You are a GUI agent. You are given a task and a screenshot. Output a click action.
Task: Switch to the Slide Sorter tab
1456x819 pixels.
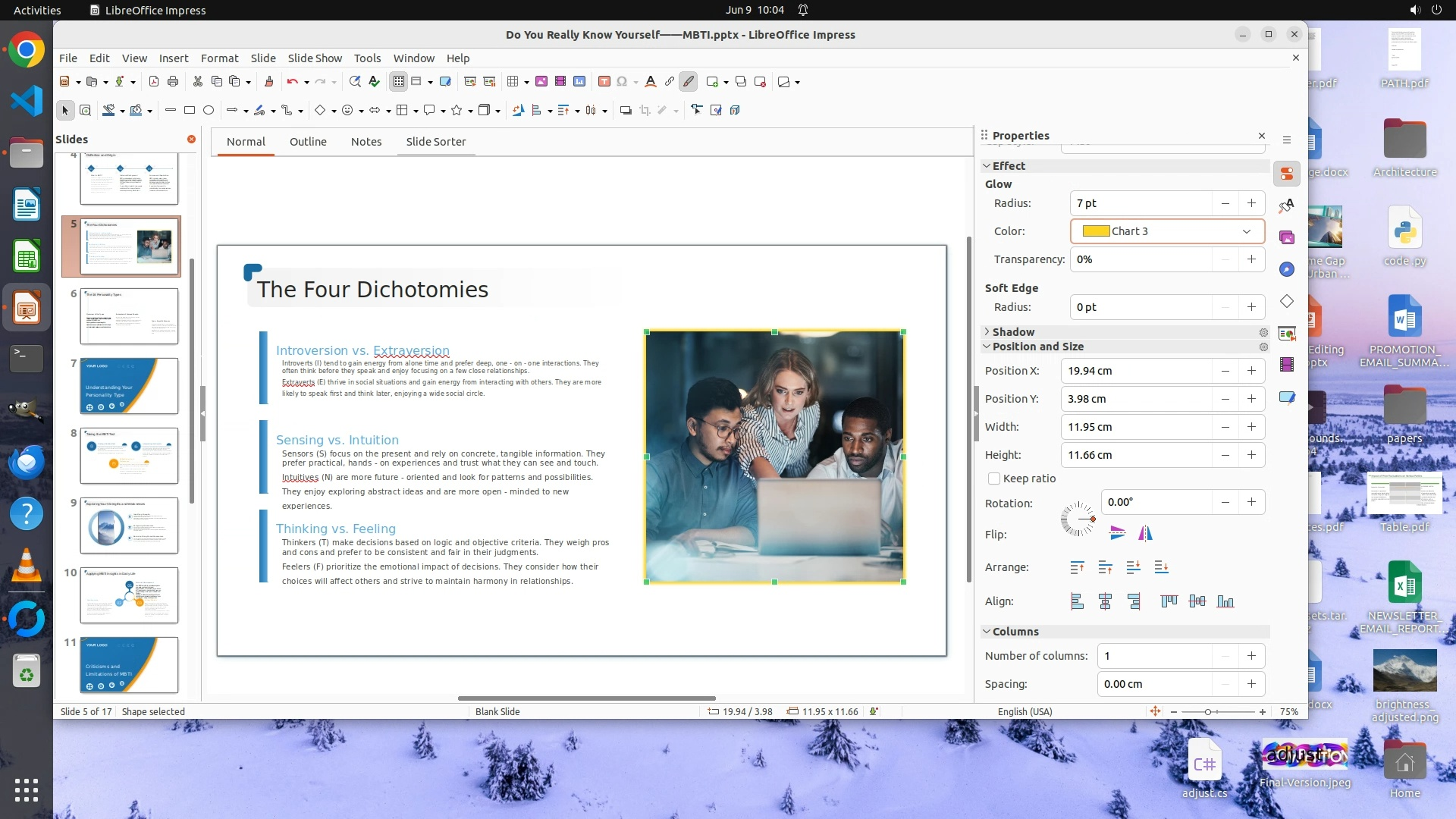pos(435,142)
